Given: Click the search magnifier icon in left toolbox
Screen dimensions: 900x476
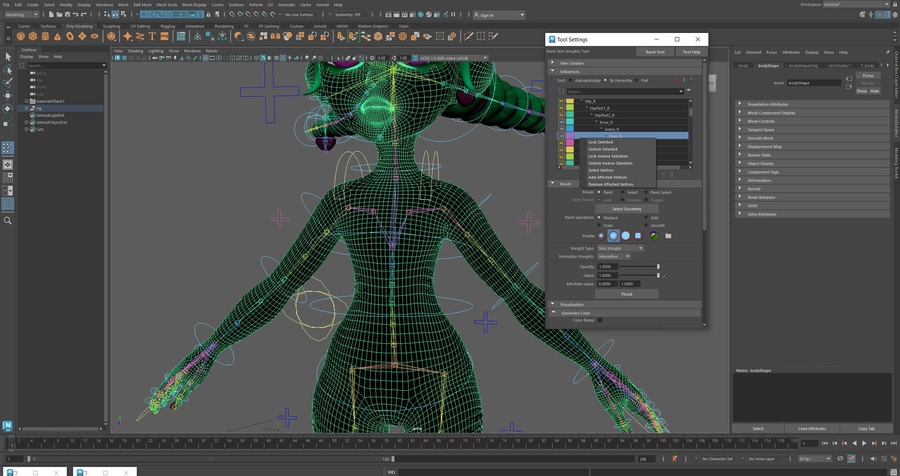Looking at the screenshot, I should click(8, 220).
